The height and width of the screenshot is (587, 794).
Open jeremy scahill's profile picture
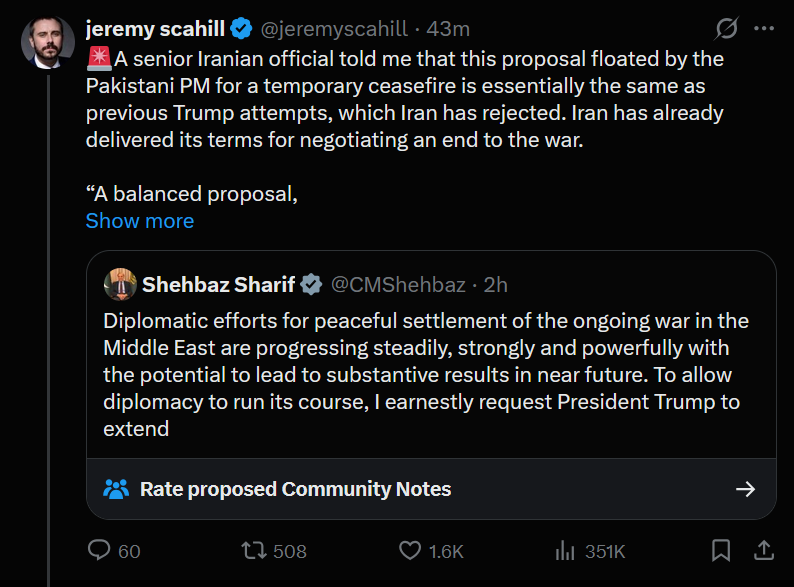tap(48, 43)
